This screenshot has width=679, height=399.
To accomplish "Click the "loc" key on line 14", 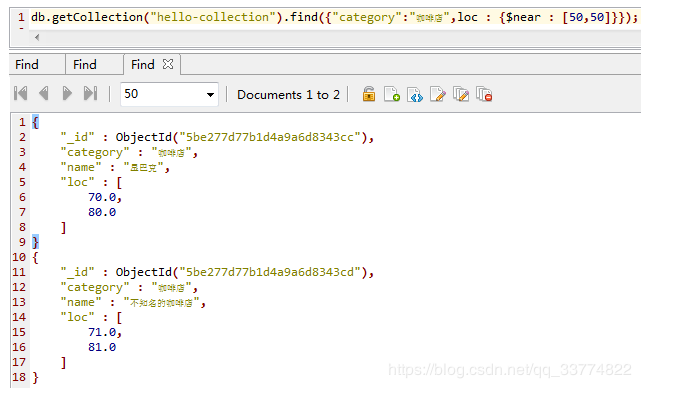I will tap(78, 318).
